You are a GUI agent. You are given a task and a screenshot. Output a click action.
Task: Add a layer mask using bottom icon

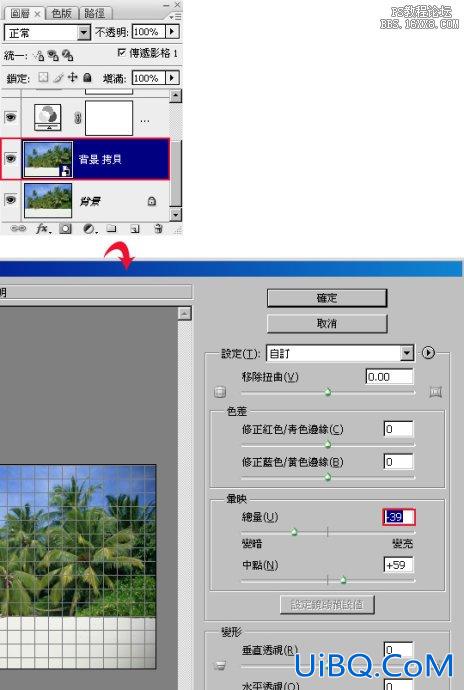(x=66, y=228)
